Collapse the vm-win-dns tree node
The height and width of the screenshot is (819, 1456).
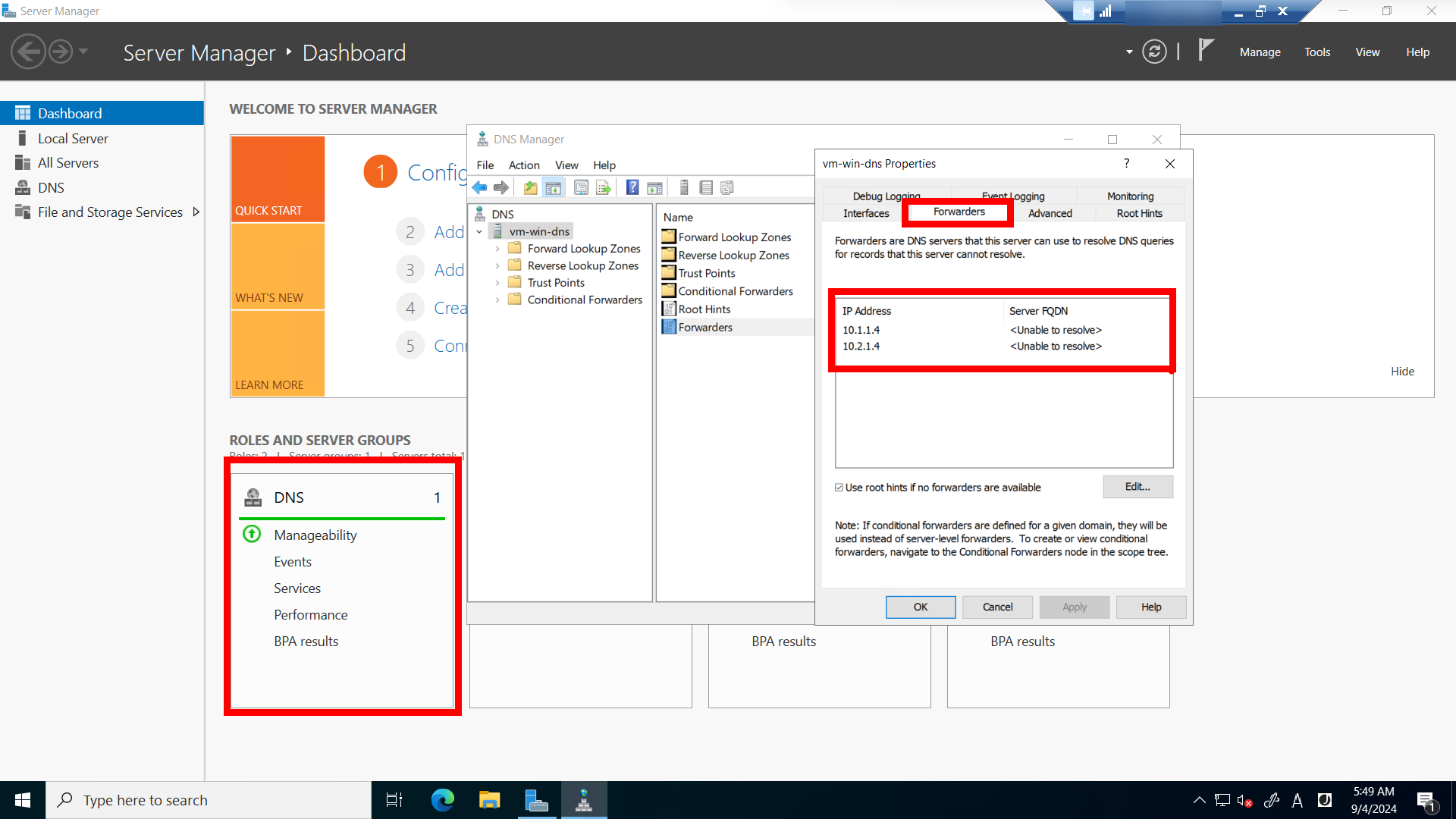pos(479,232)
